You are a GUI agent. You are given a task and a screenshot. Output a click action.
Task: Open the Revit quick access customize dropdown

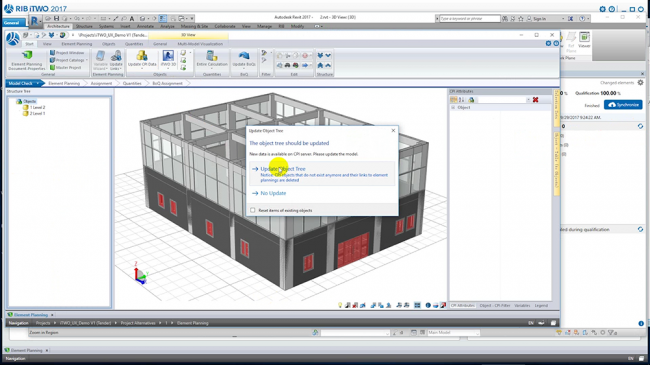[x=192, y=19]
